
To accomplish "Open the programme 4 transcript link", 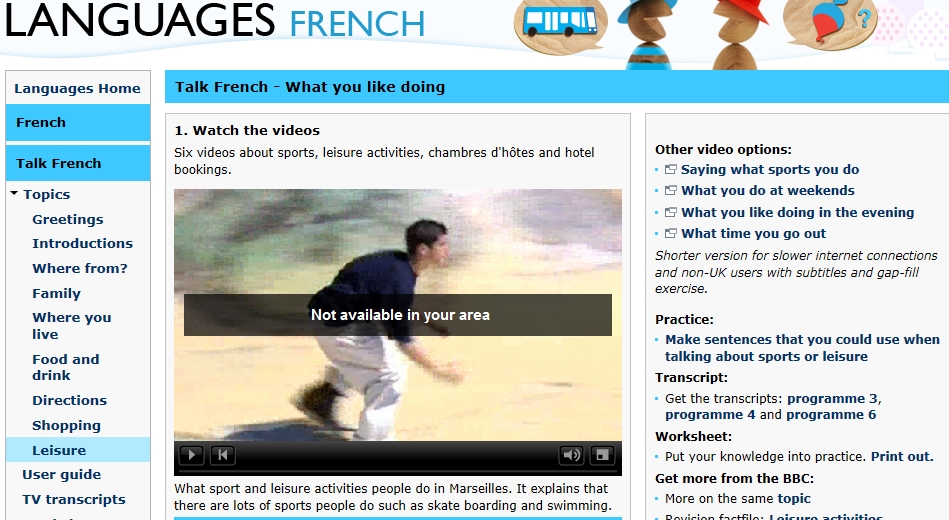I will click(x=710, y=415).
